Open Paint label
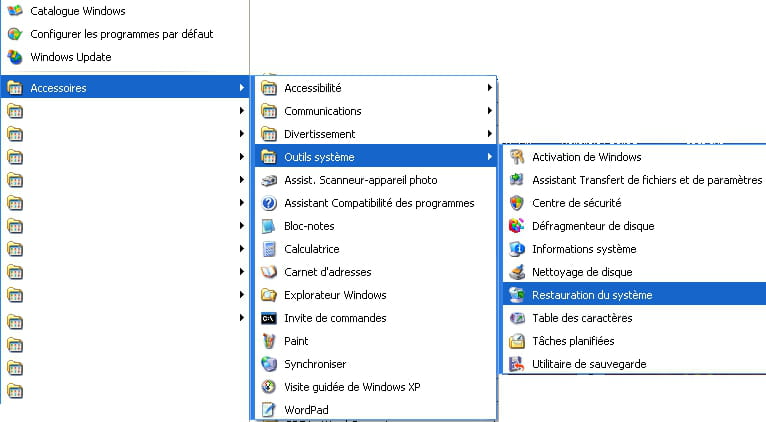Screen dimensions: 766x422 tap(296, 341)
